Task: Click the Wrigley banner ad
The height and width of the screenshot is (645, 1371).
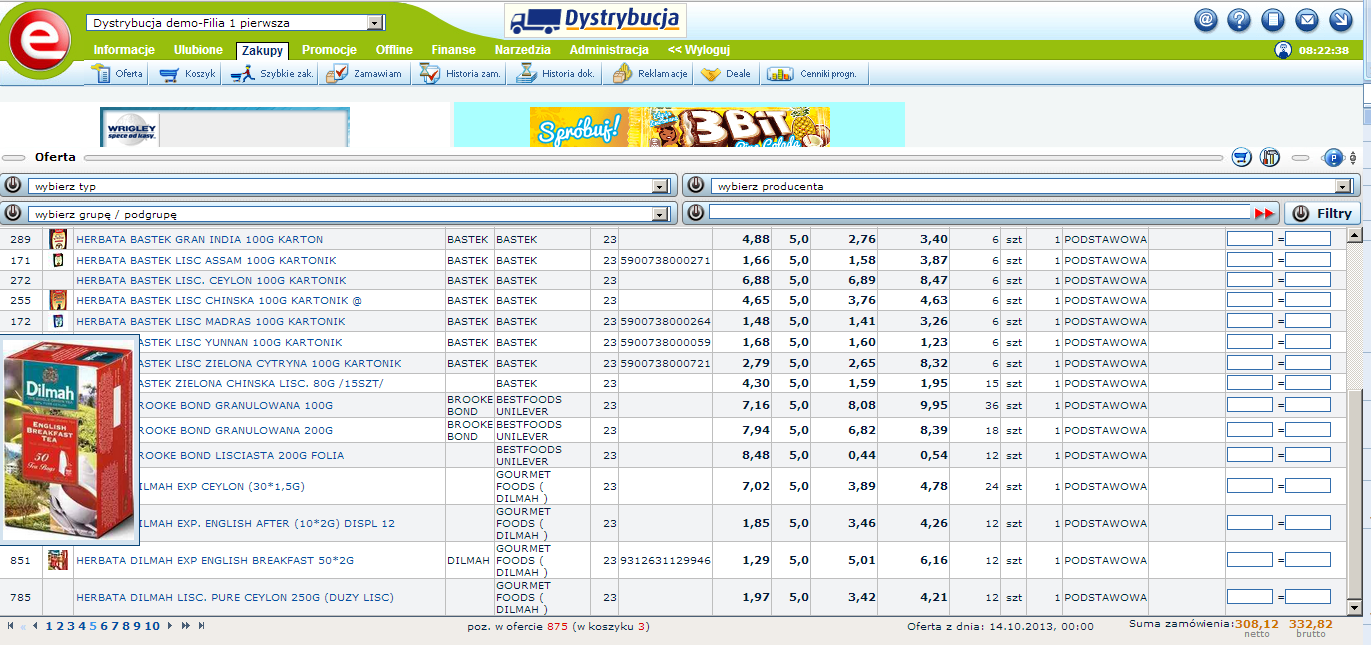Action: click(x=225, y=127)
